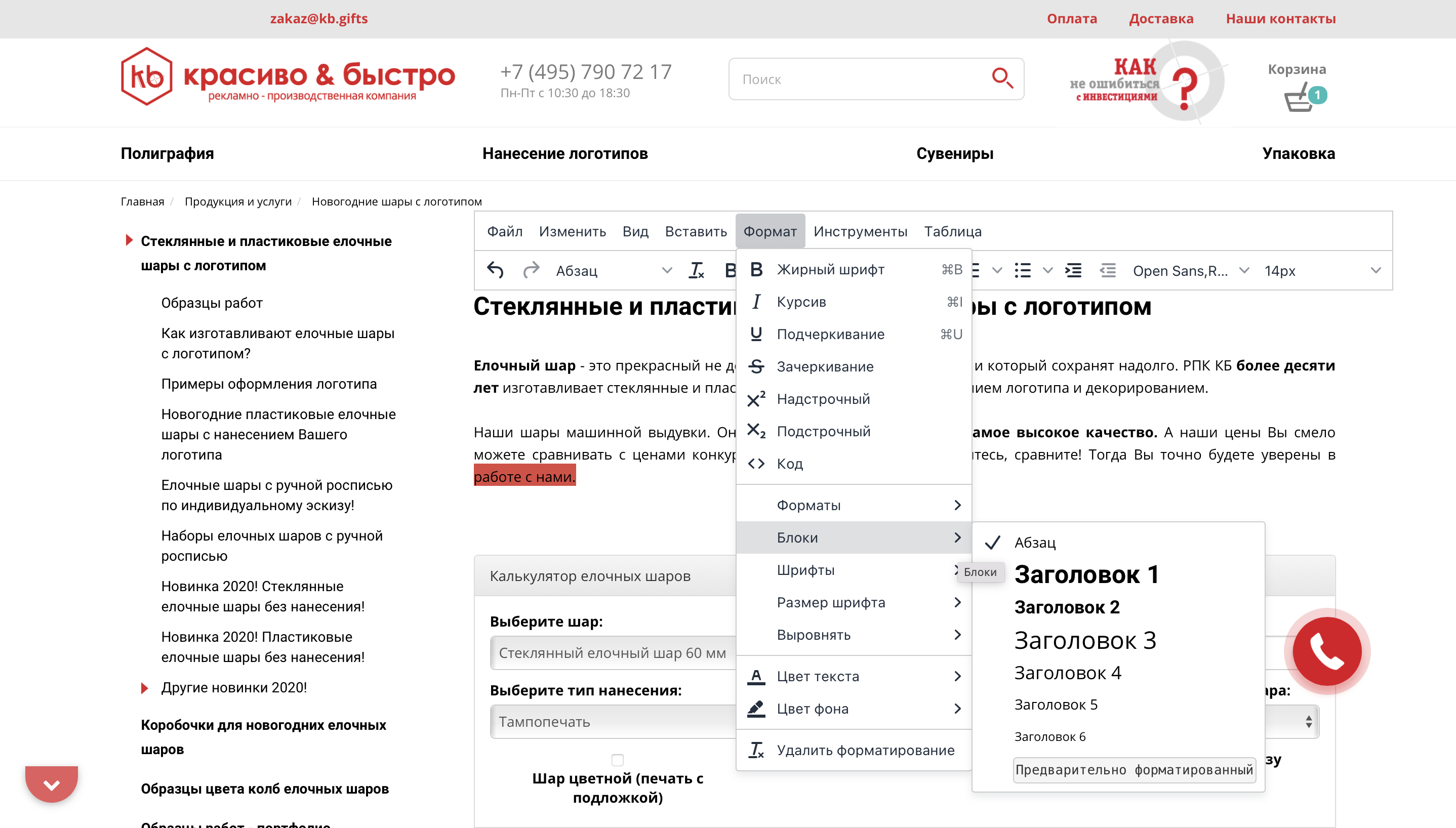
Task: Click the red scroll-down chevron button
Action: (51, 785)
